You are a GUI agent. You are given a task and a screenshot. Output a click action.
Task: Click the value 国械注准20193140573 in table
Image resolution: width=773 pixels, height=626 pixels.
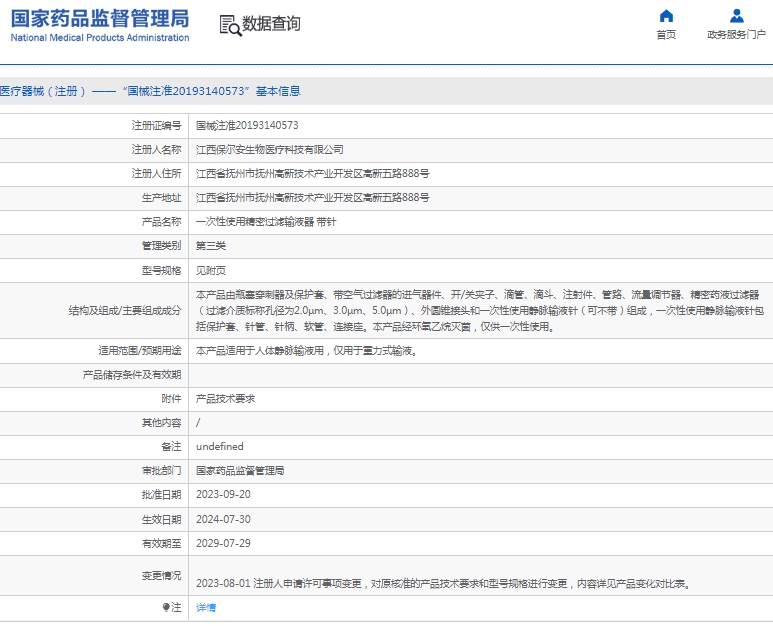[247, 126]
